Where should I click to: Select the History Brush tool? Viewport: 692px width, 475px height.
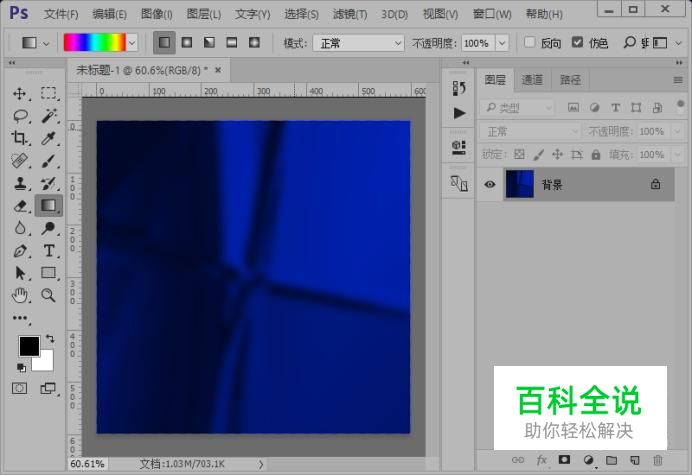pos(49,183)
